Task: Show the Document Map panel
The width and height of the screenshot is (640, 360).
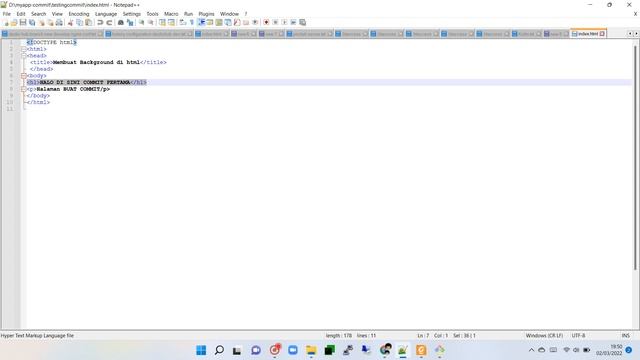Action: 219,22
